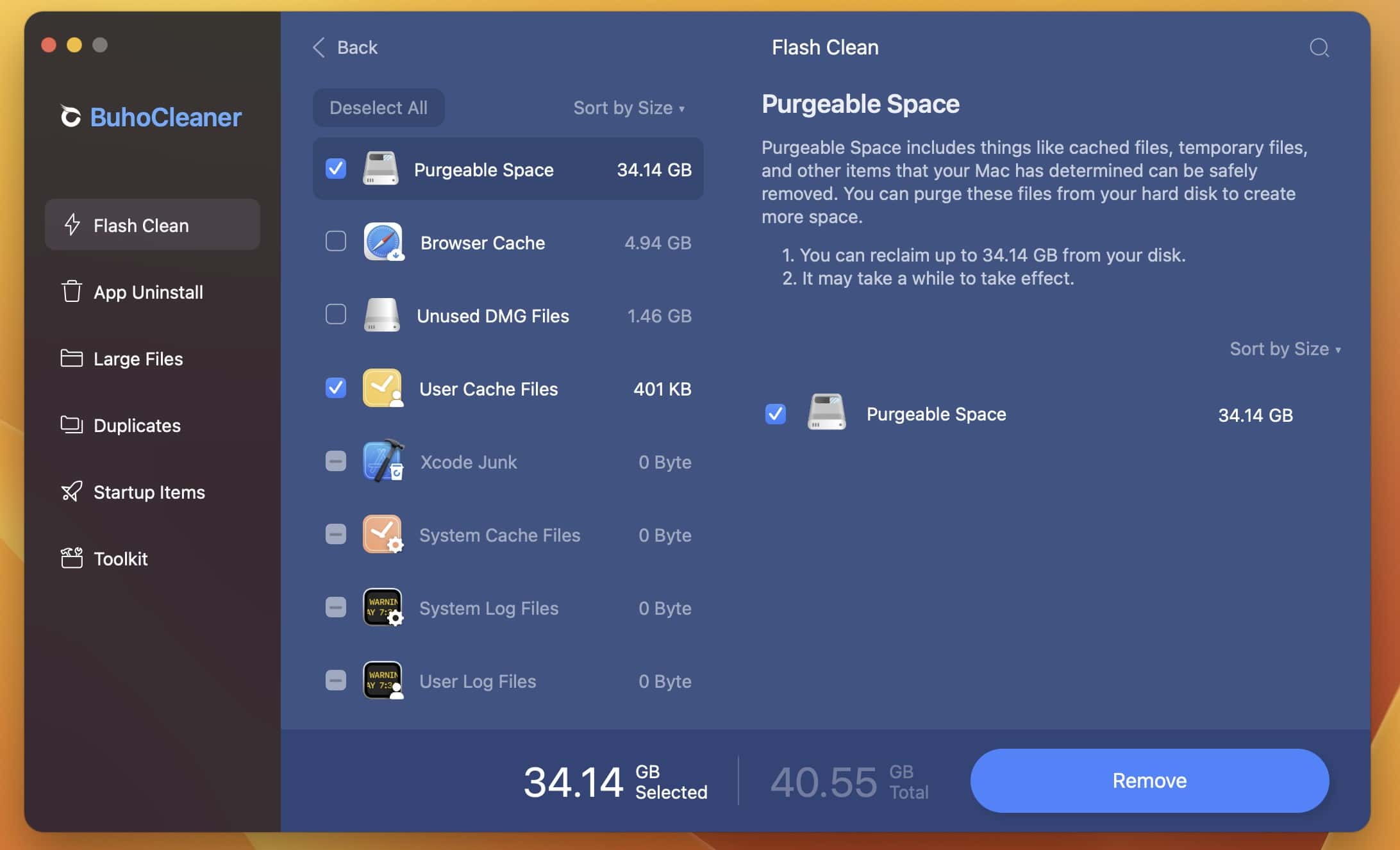Open Sort by Size dropdown above category list

point(628,108)
